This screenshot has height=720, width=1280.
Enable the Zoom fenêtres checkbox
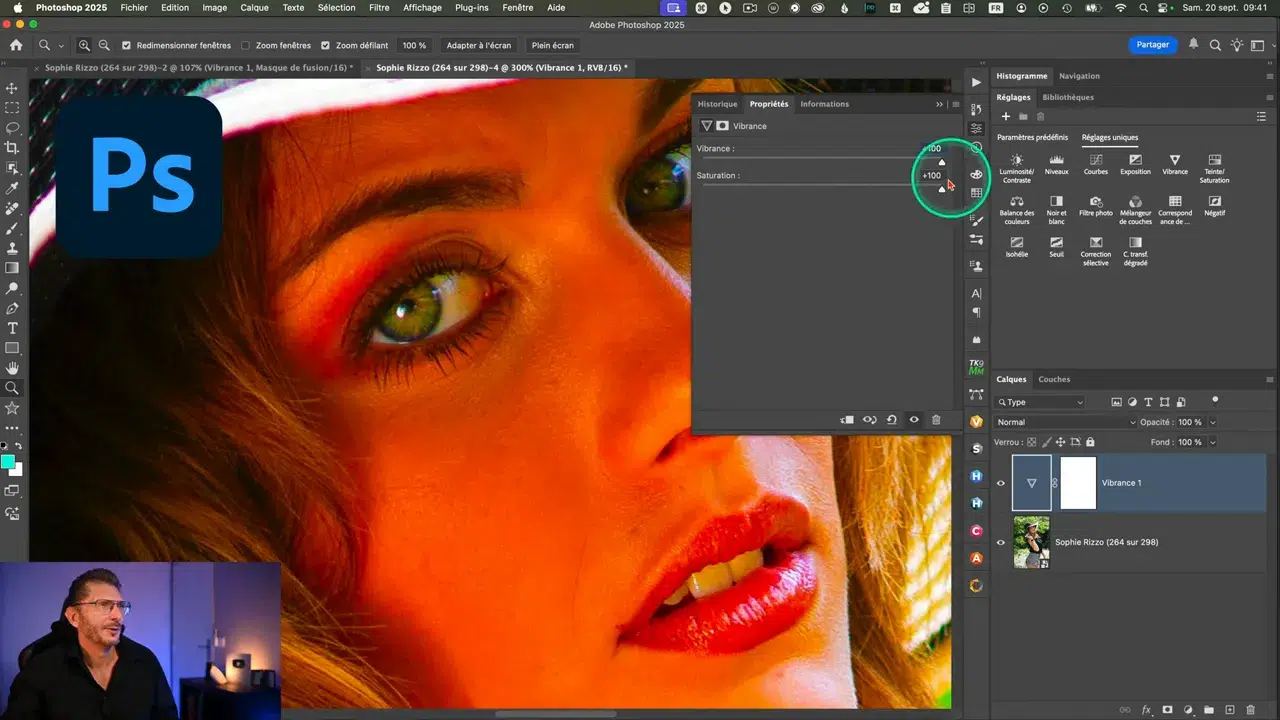click(246, 46)
